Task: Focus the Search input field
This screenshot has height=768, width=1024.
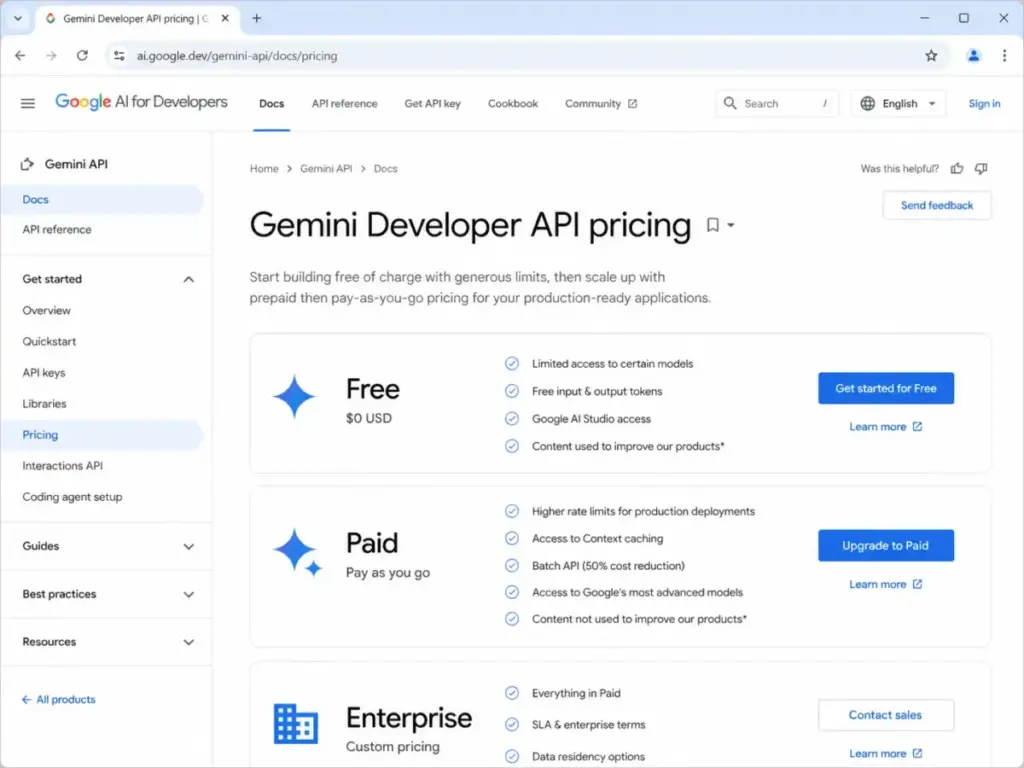Action: click(777, 103)
